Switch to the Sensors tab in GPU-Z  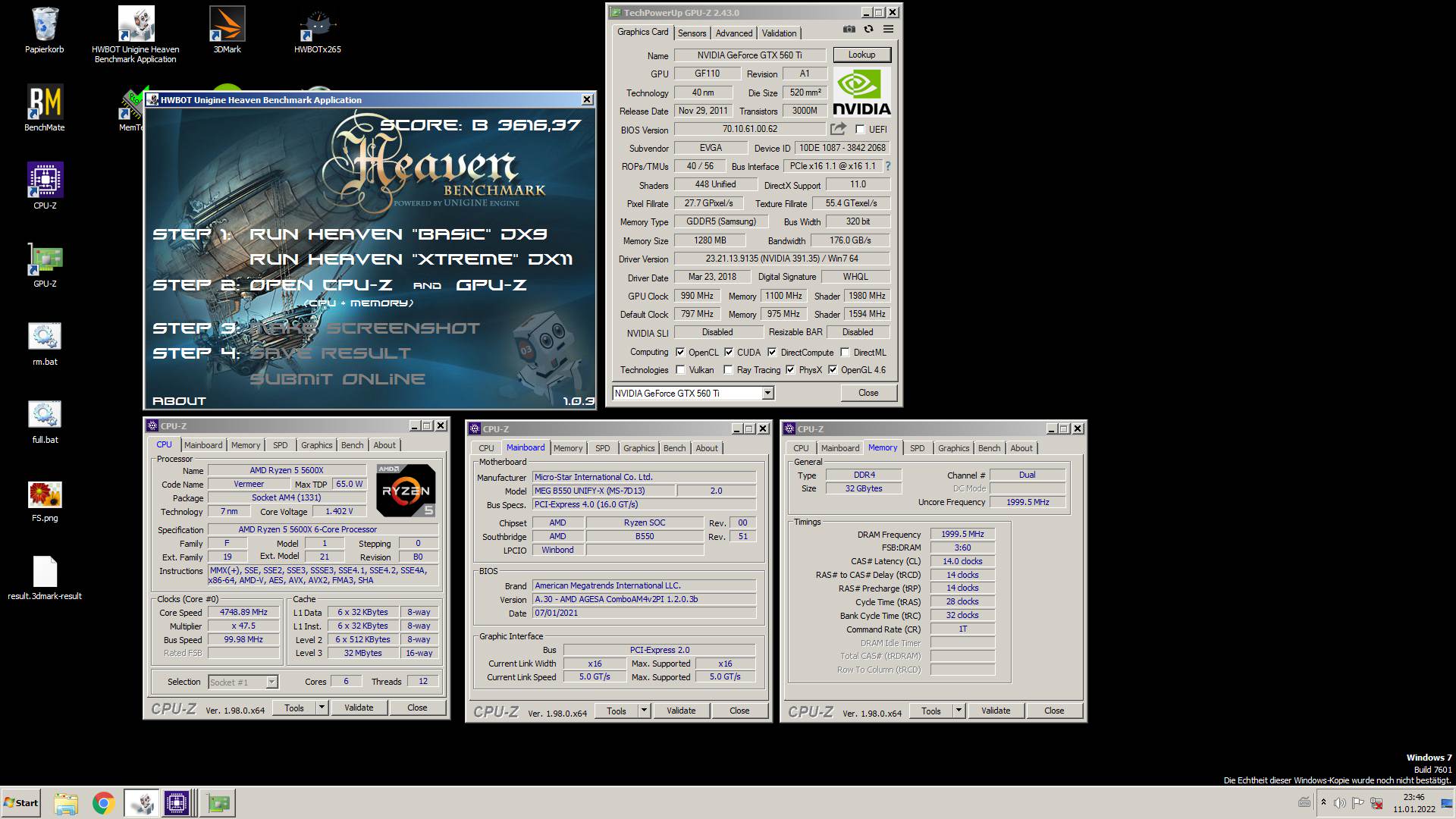(x=692, y=33)
